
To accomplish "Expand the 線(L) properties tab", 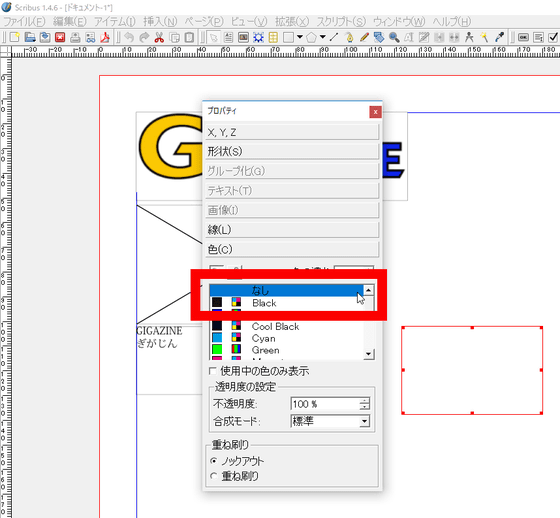I will coord(292,229).
